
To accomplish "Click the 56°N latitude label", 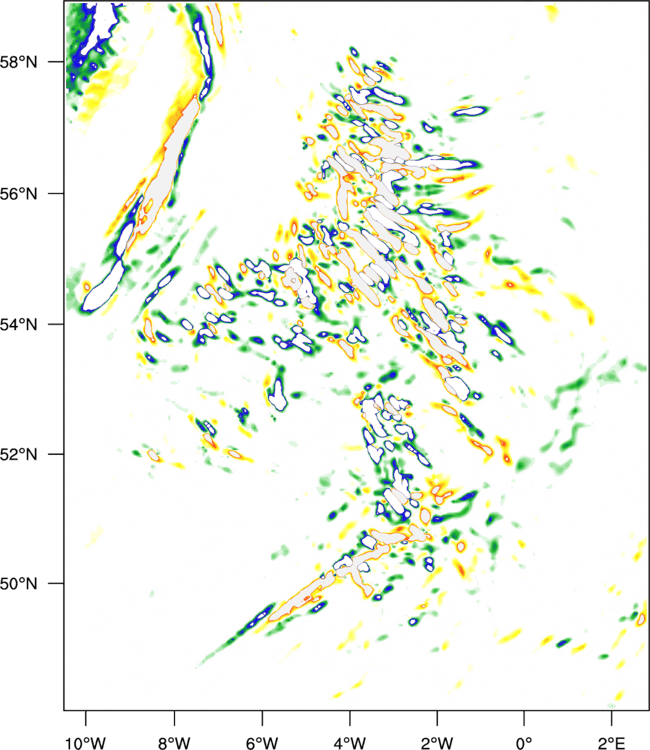I will (x=18, y=194).
